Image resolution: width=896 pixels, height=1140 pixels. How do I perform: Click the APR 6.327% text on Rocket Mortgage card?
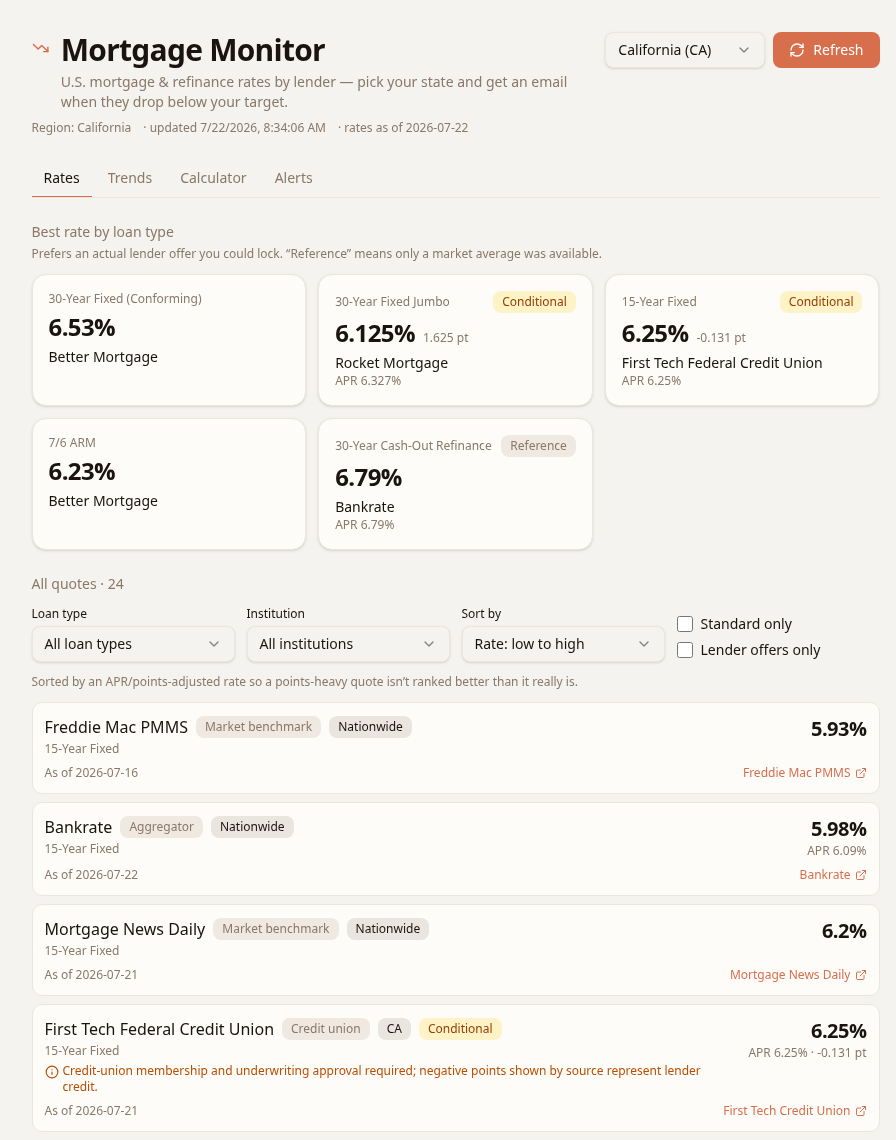[x=368, y=381]
